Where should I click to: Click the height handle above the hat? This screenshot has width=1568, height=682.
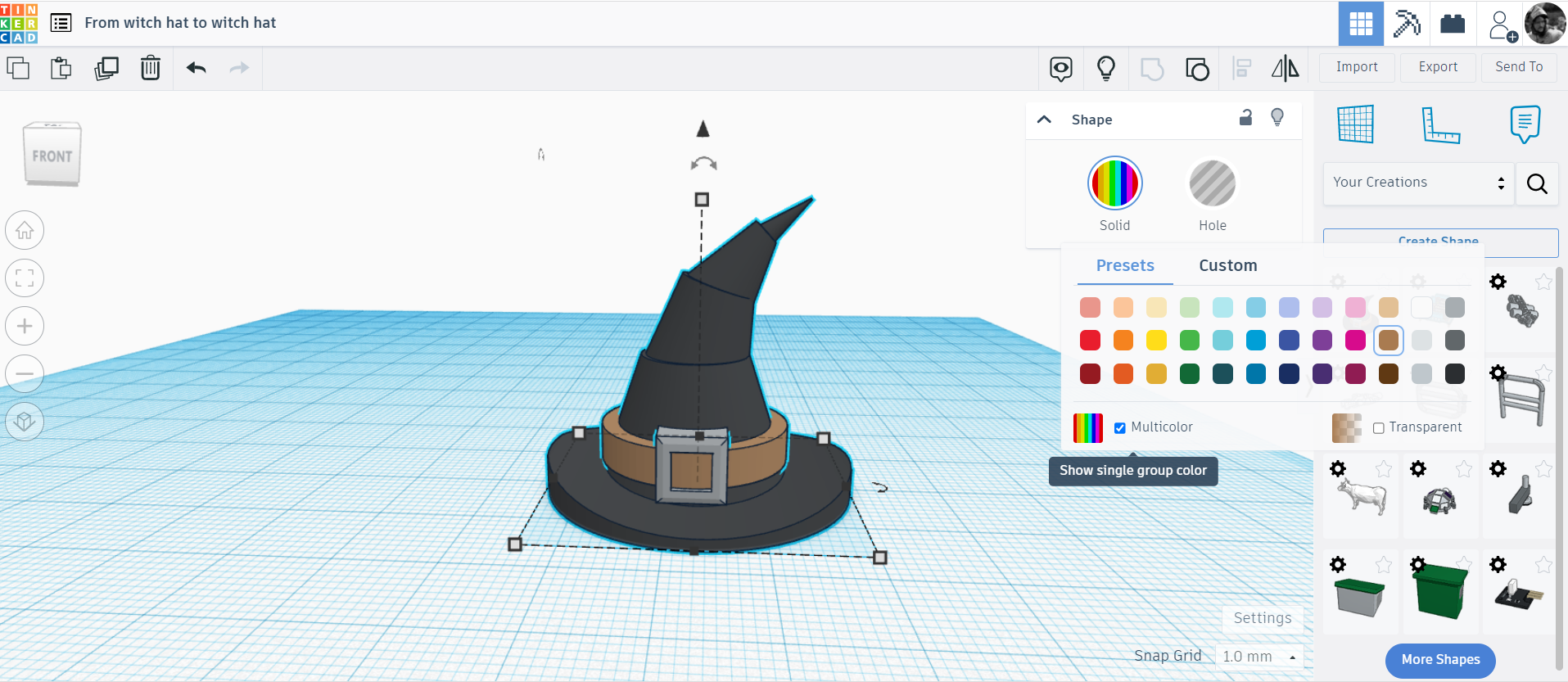point(702,200)
